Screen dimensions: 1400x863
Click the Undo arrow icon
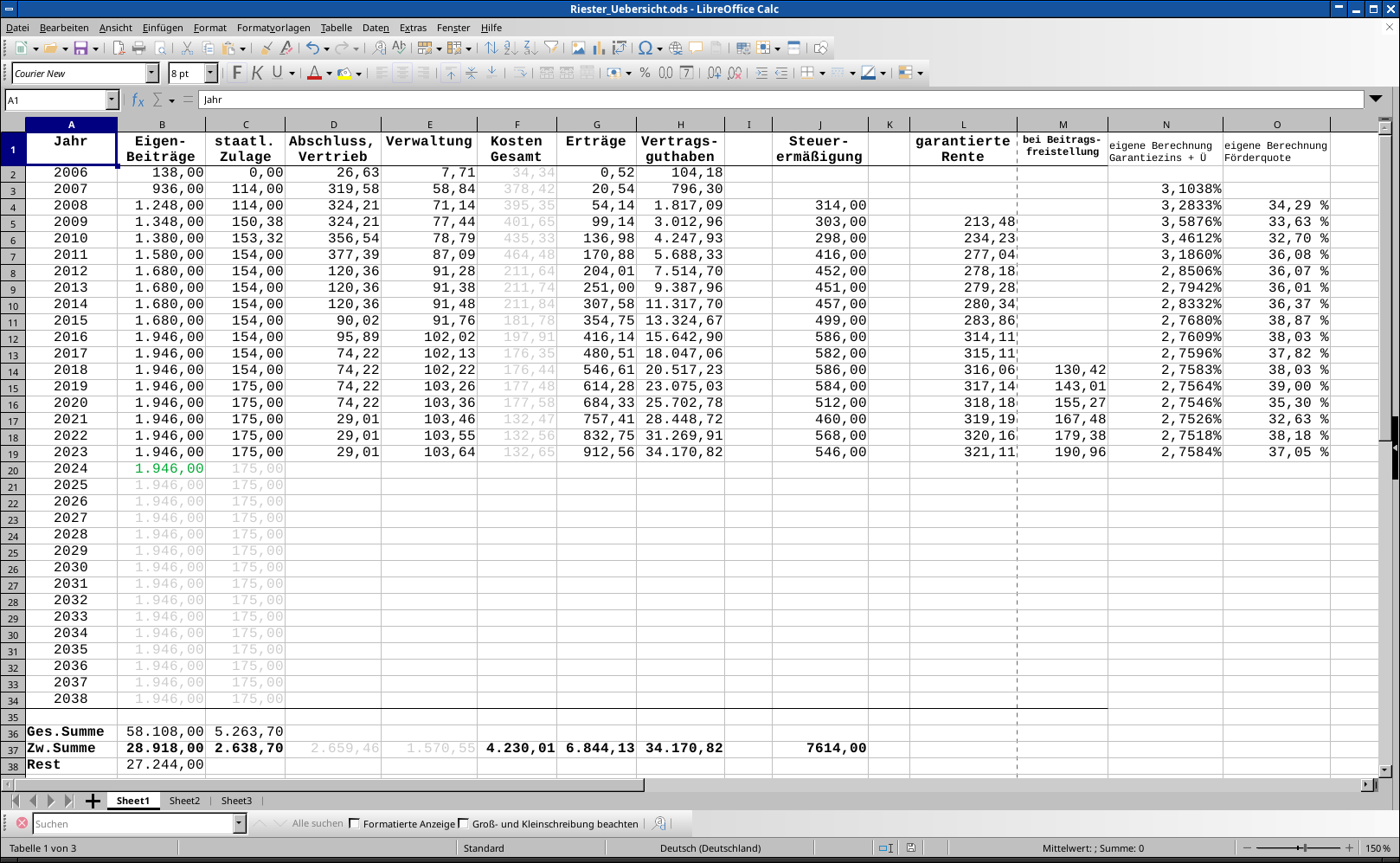312,48
